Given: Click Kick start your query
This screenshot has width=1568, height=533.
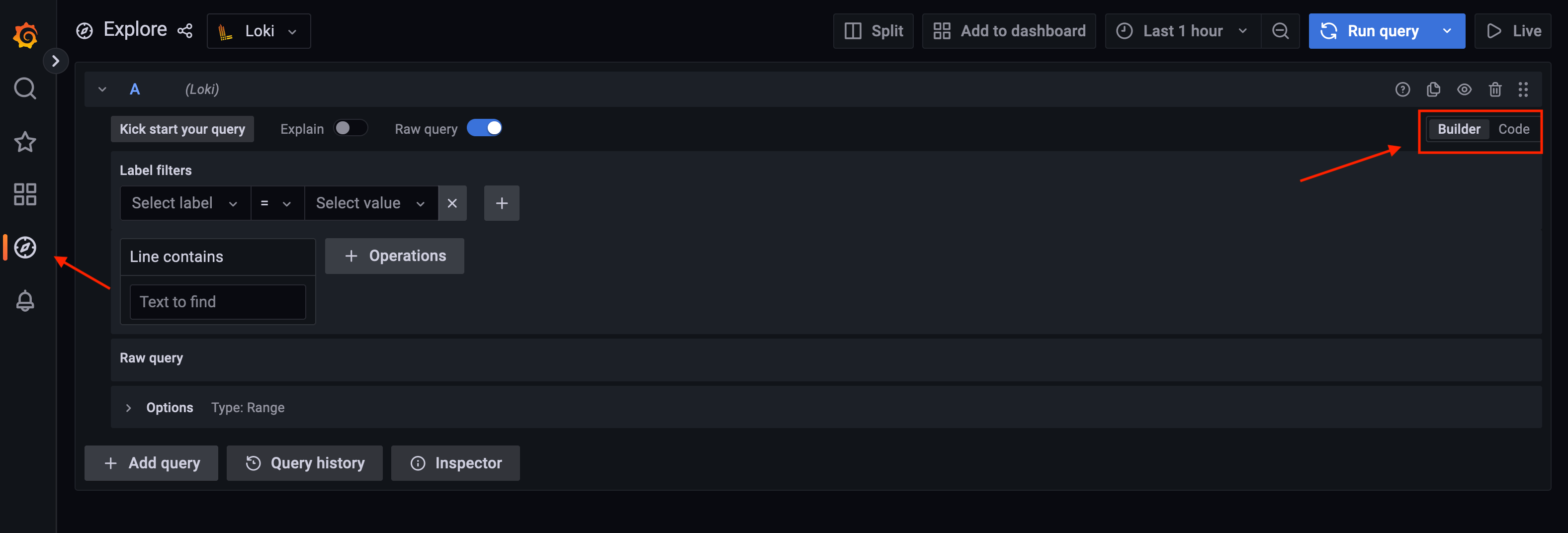Looking at the screenshot, I should (182, 128).
